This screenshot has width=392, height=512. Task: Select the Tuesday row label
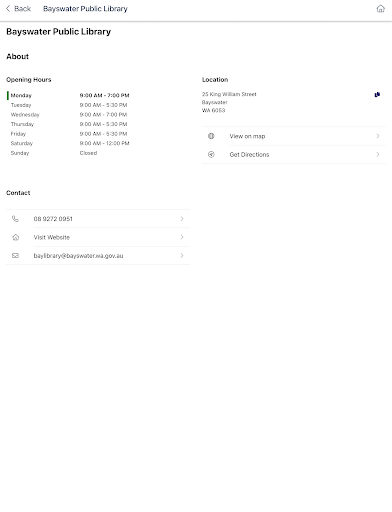coord(21,105)
